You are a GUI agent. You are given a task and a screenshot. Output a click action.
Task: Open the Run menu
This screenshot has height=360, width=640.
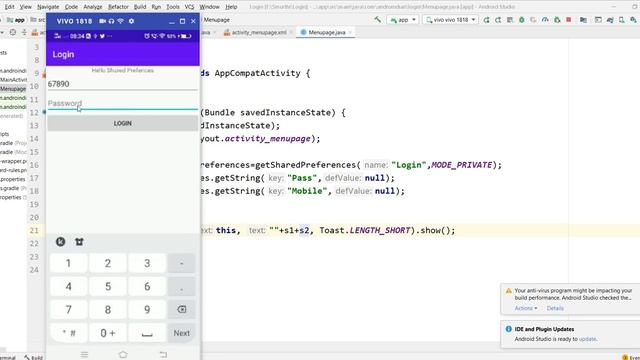click(x=156, y=7)
